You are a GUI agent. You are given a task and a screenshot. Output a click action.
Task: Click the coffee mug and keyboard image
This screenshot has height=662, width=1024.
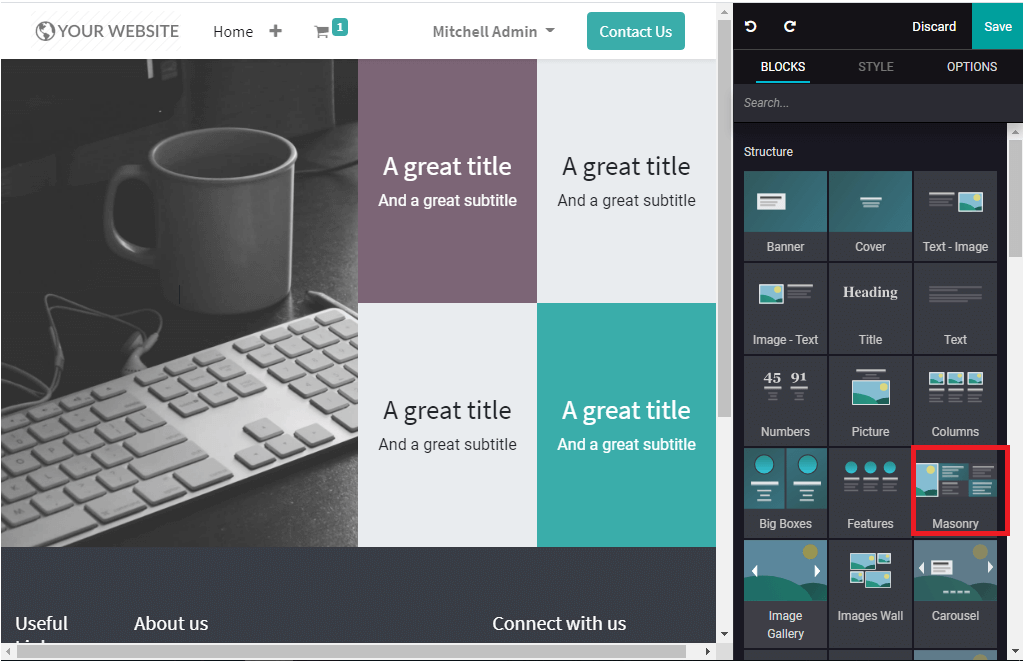(x=179, y=303)
